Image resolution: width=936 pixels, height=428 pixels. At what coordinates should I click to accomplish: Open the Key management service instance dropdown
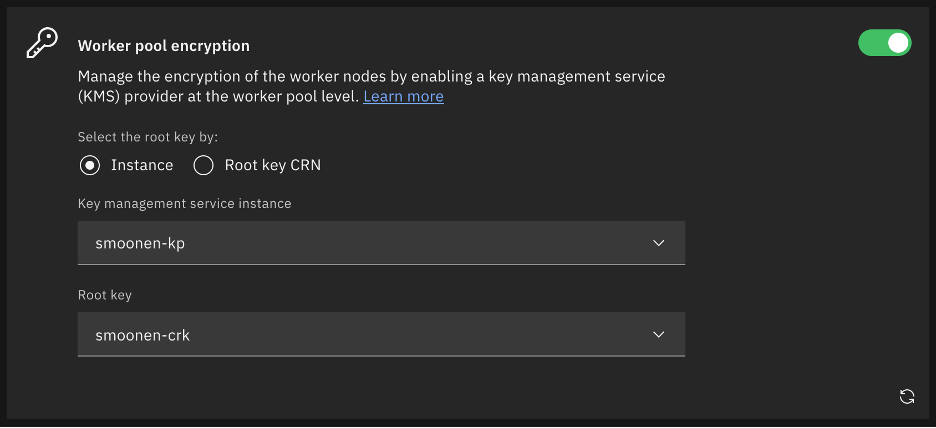[x=380, y=243]
